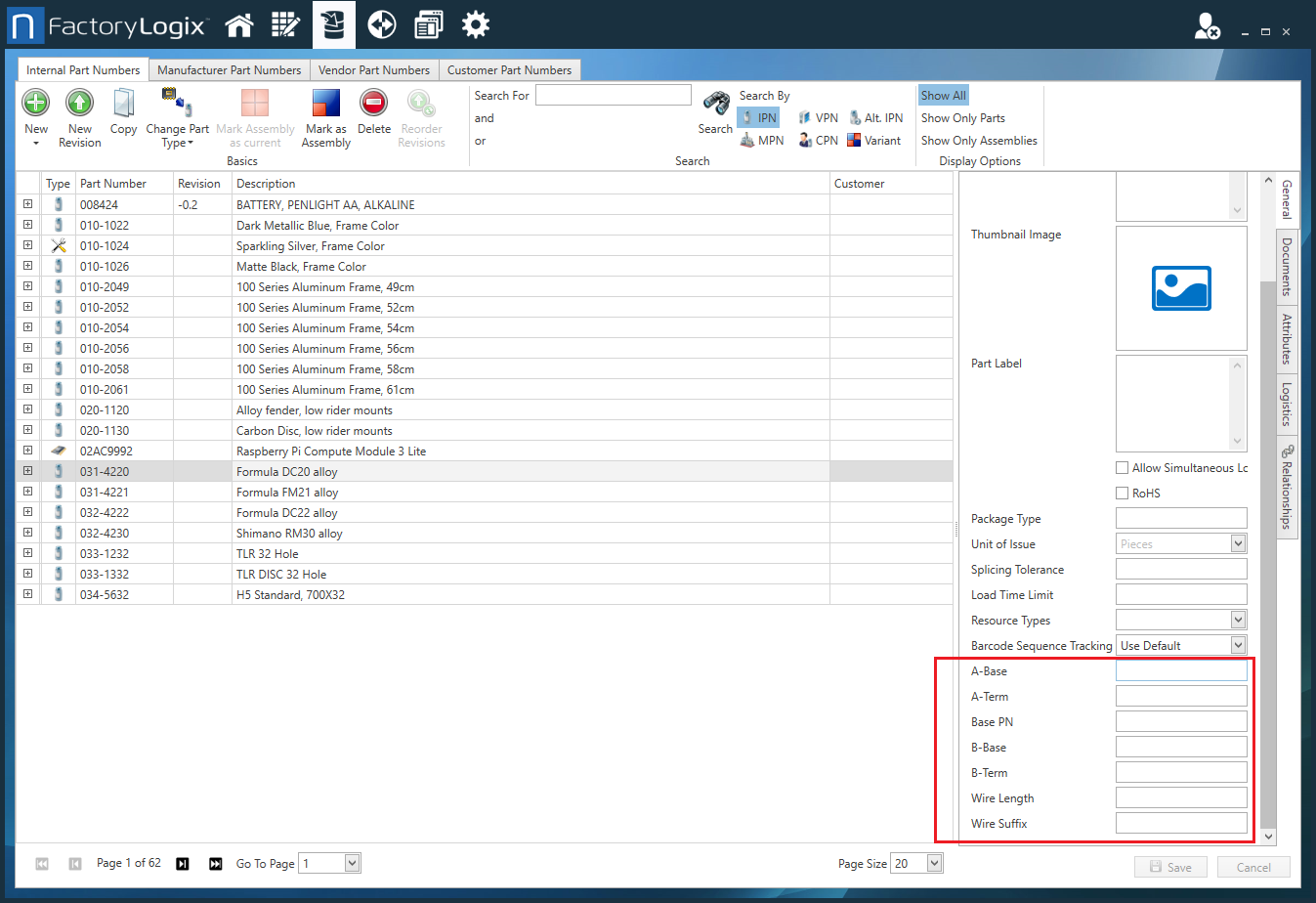Viewport: 1316px width, 903px height.
Task: Select the Search binoculars icon
Action: (x=715, y=102)
